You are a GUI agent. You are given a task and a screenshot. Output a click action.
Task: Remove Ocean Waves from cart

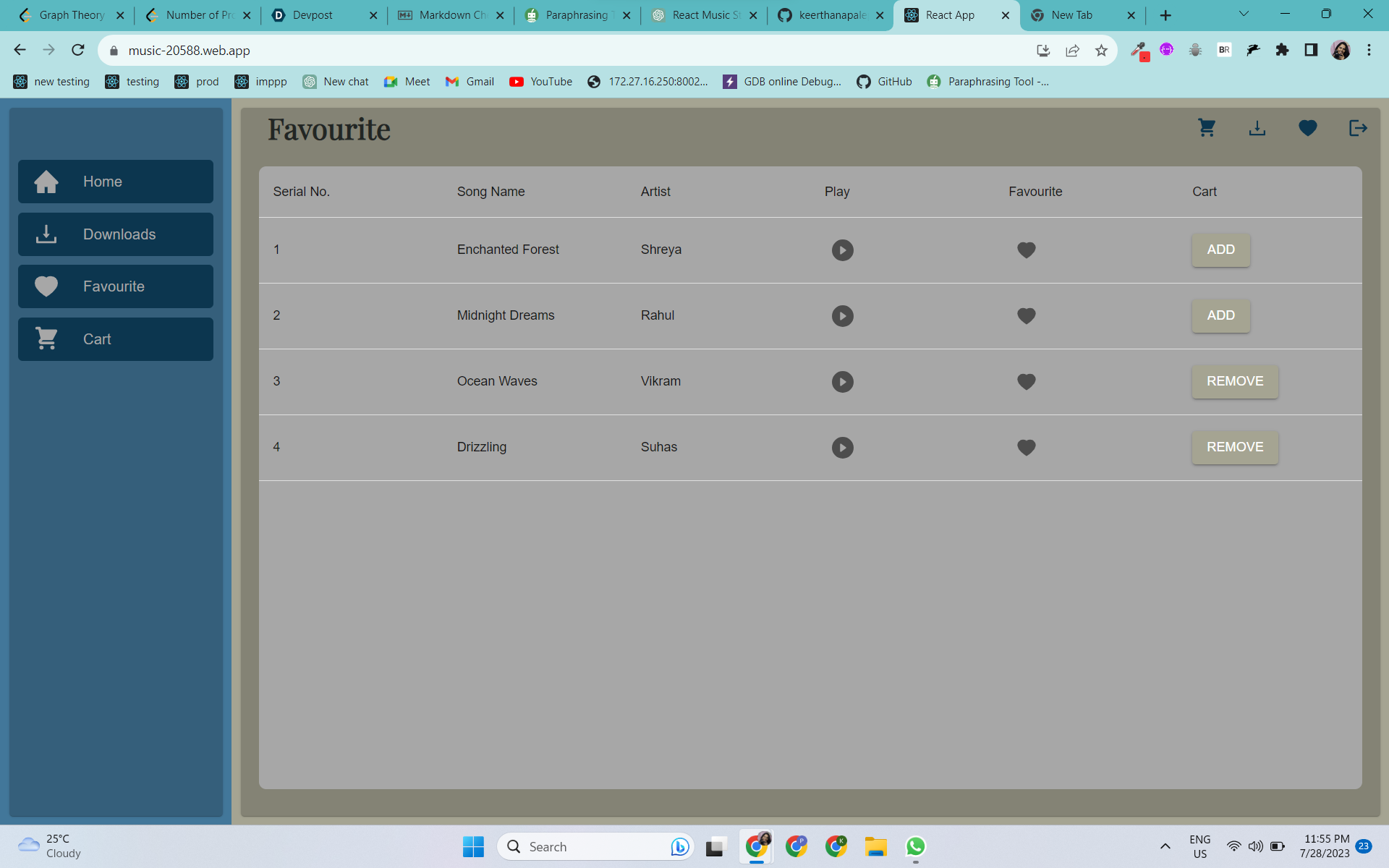point(1234,382)
